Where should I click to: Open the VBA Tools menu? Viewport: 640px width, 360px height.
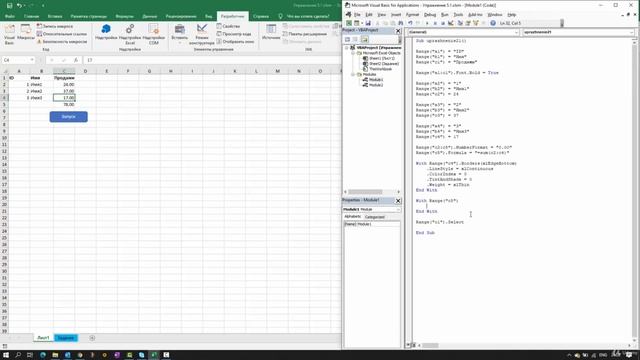(x=458, y=15)
